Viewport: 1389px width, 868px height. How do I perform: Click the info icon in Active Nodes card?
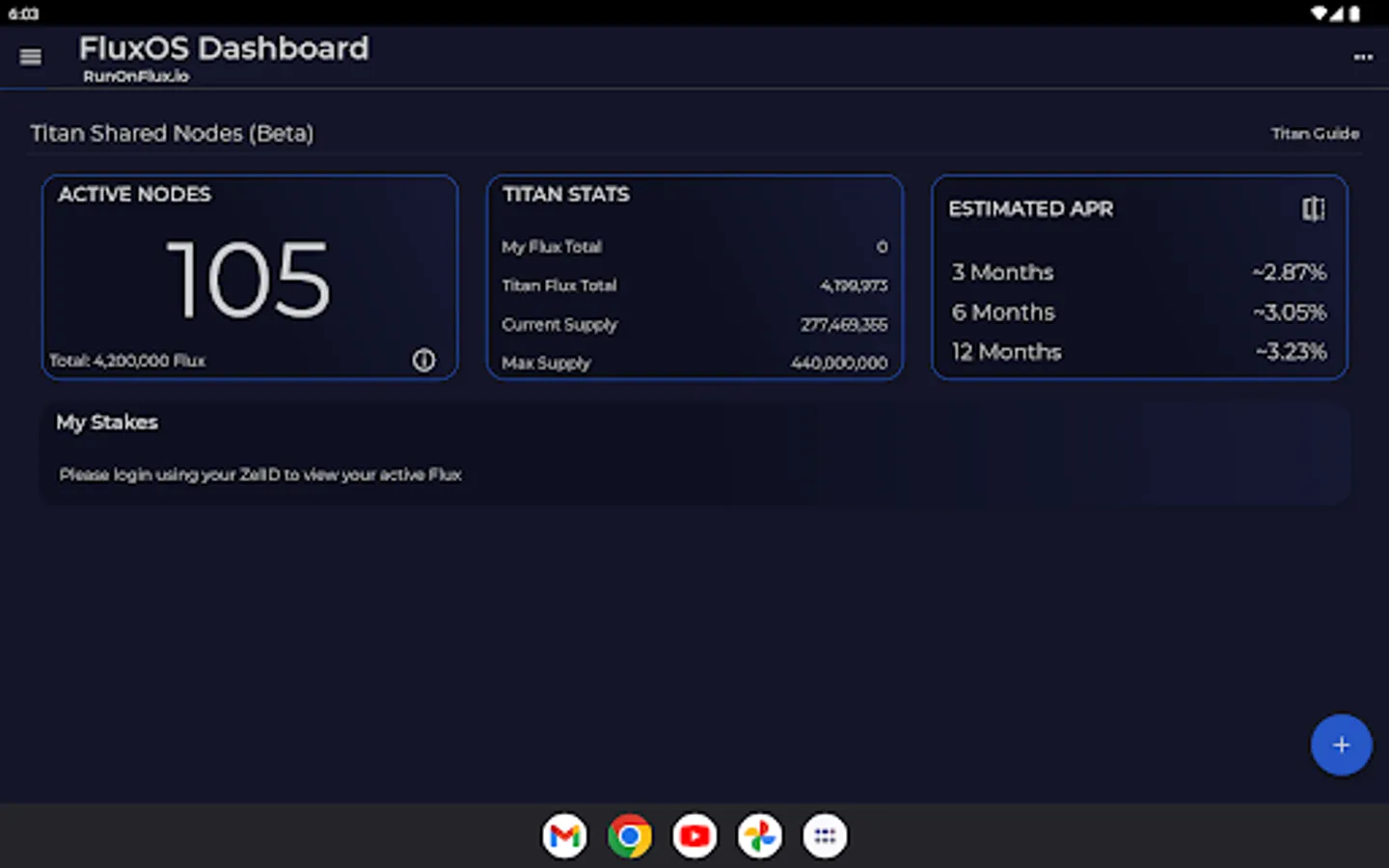click(423, 360)
